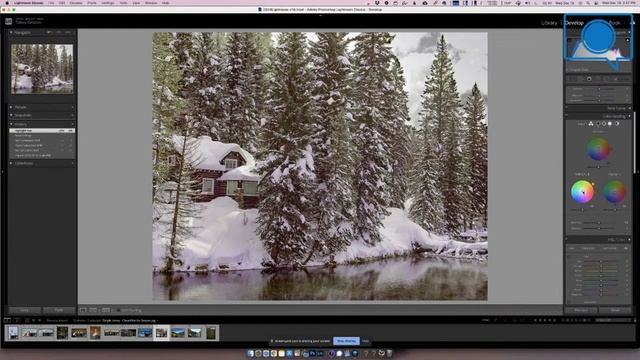Open the Apple menu
Screen dimensions: 640x360
point(7,3)
